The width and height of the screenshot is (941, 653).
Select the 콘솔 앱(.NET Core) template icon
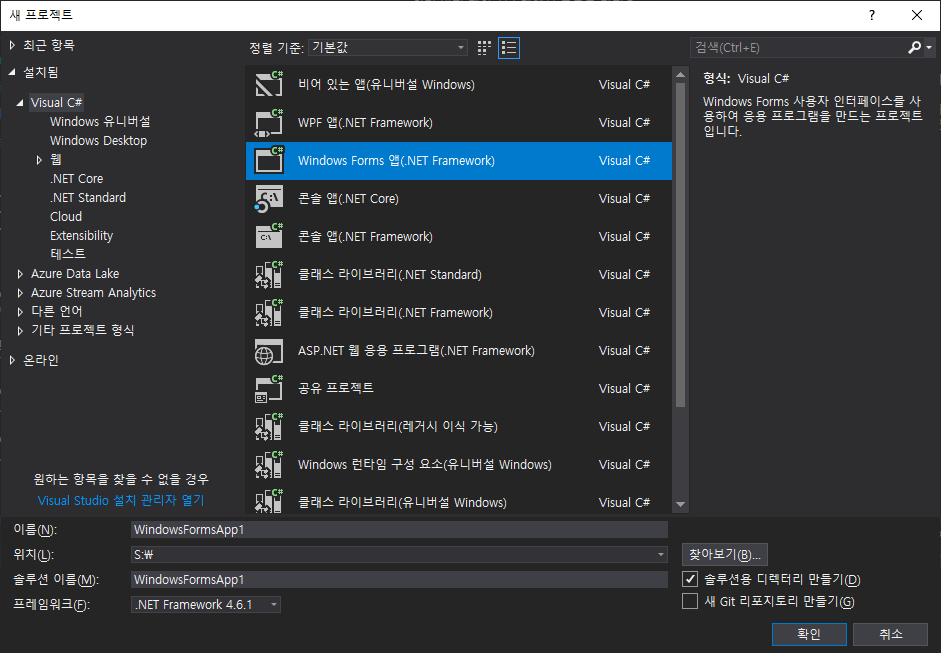(269, 199)
